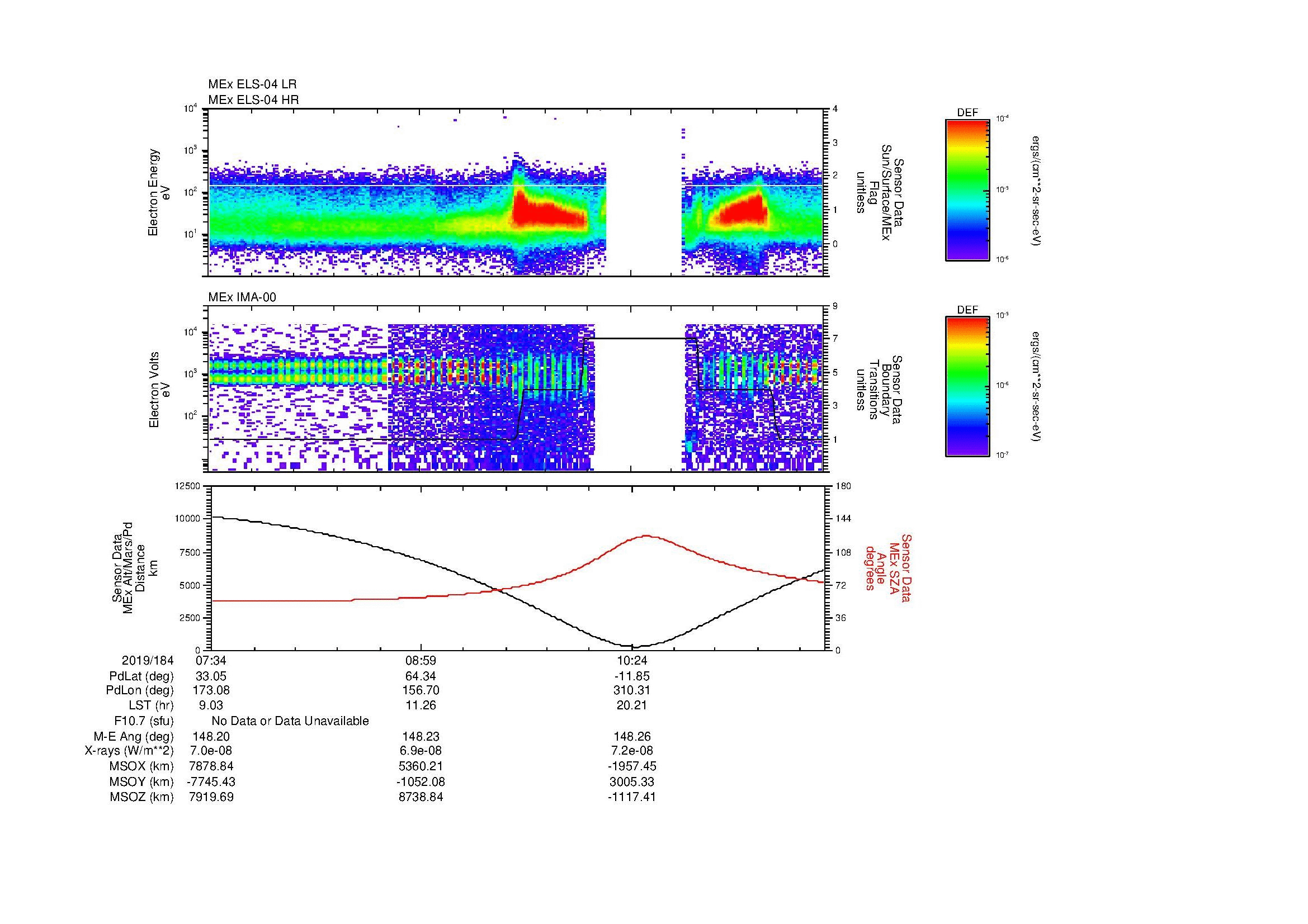This screenshot has height=924, width=1308.
Task: Click the 7500 tick on altitude axis
Action: tap(190, 552)
